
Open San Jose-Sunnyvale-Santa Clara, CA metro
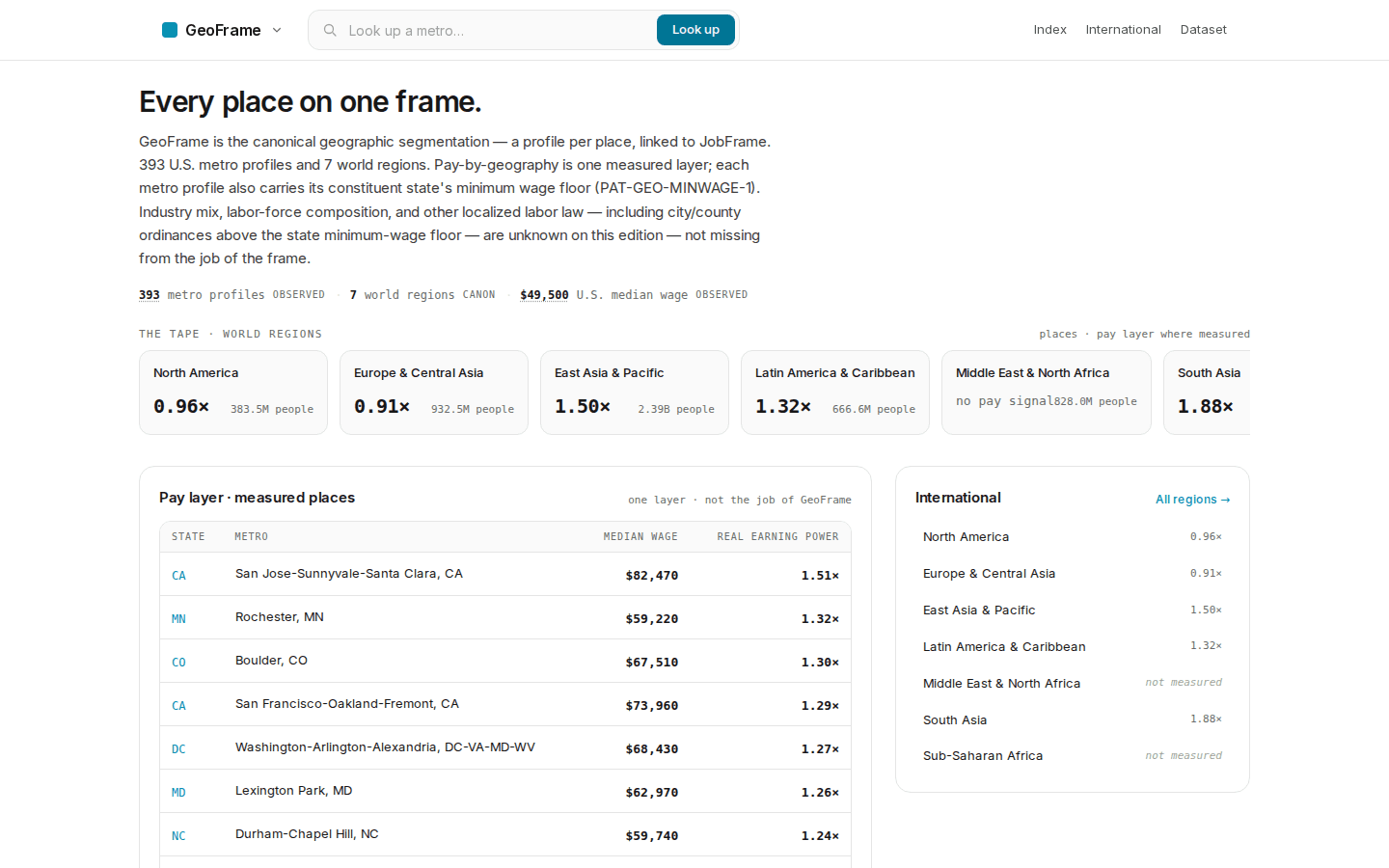pyautogui.click(x=349, y=574)
